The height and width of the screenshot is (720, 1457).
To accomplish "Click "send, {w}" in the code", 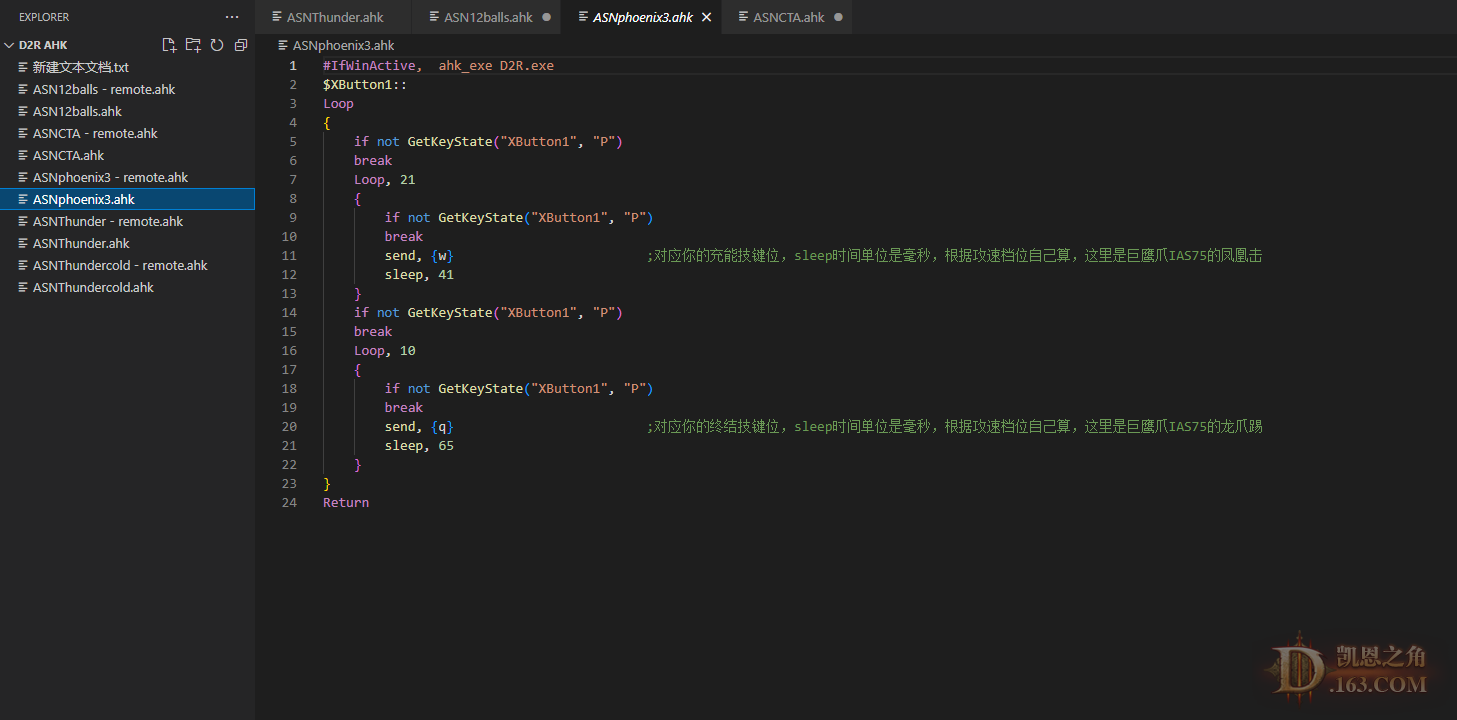I will [419, 255].
